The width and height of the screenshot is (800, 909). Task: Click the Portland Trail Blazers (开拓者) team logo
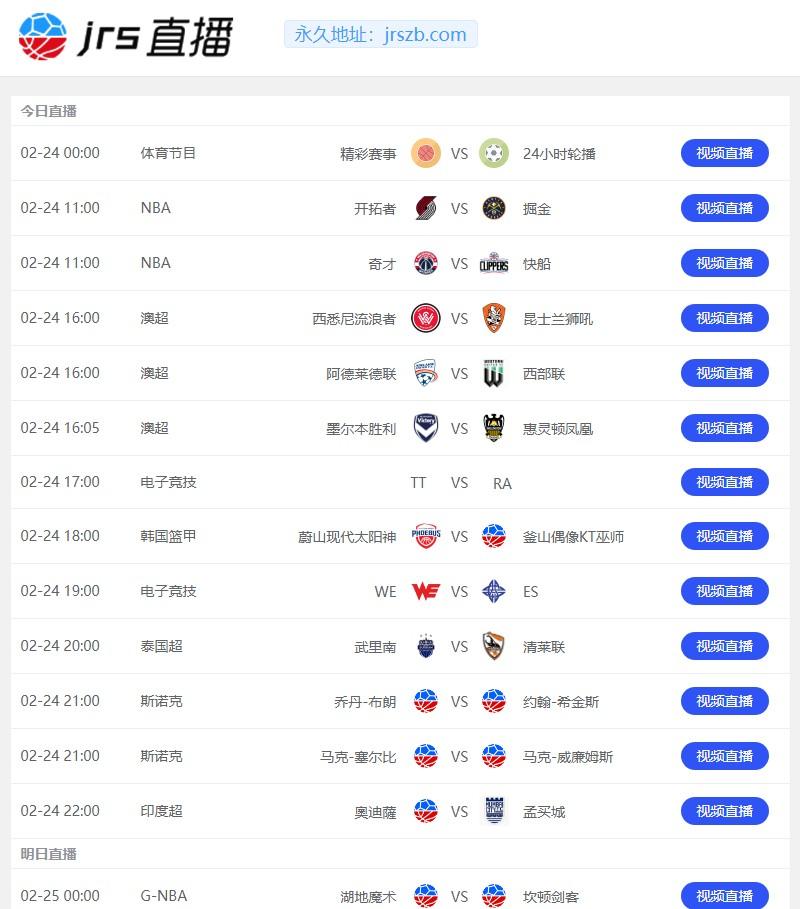pyautogui.click(x=426, y=209)
